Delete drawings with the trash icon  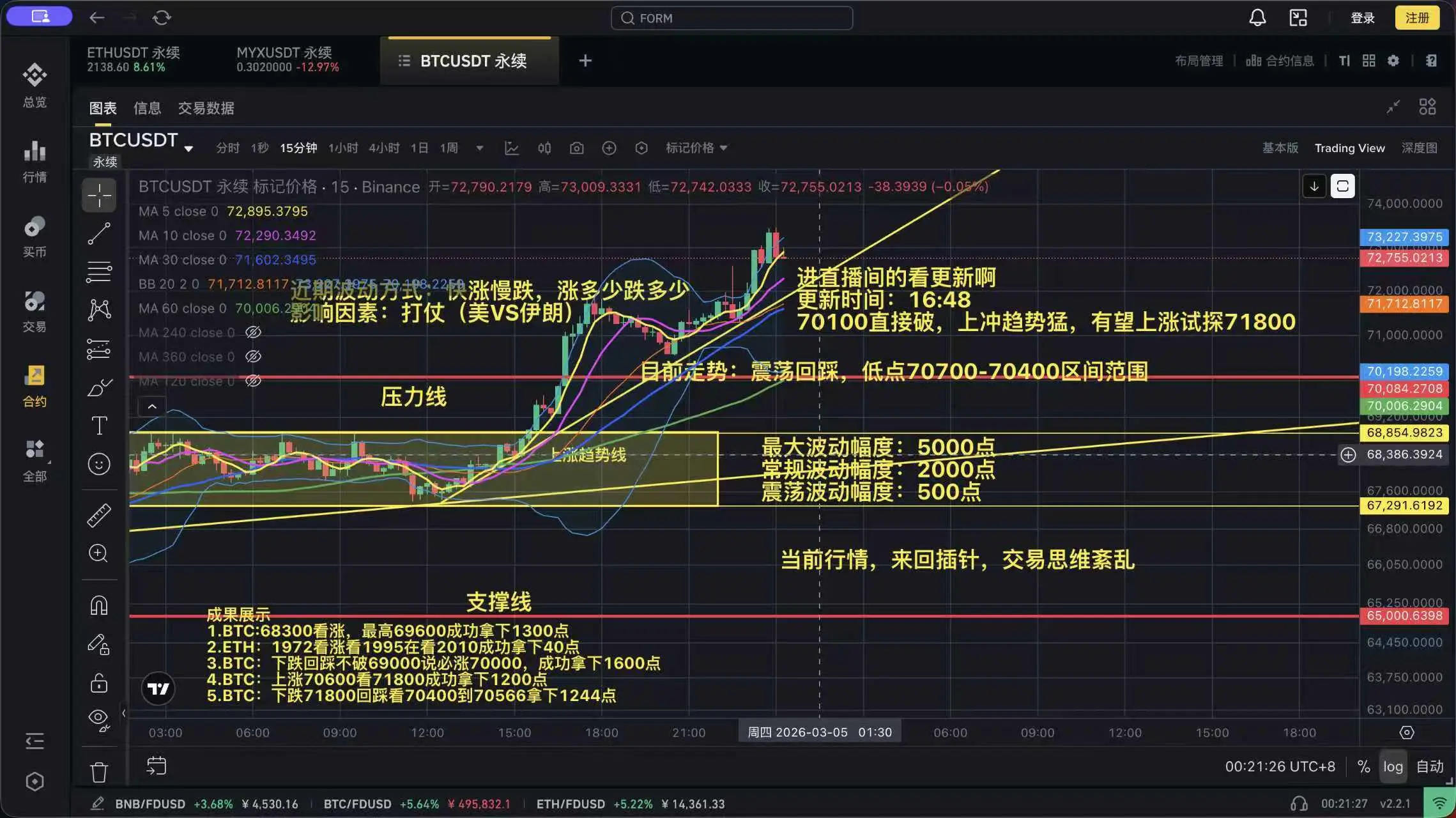[99, 772]
